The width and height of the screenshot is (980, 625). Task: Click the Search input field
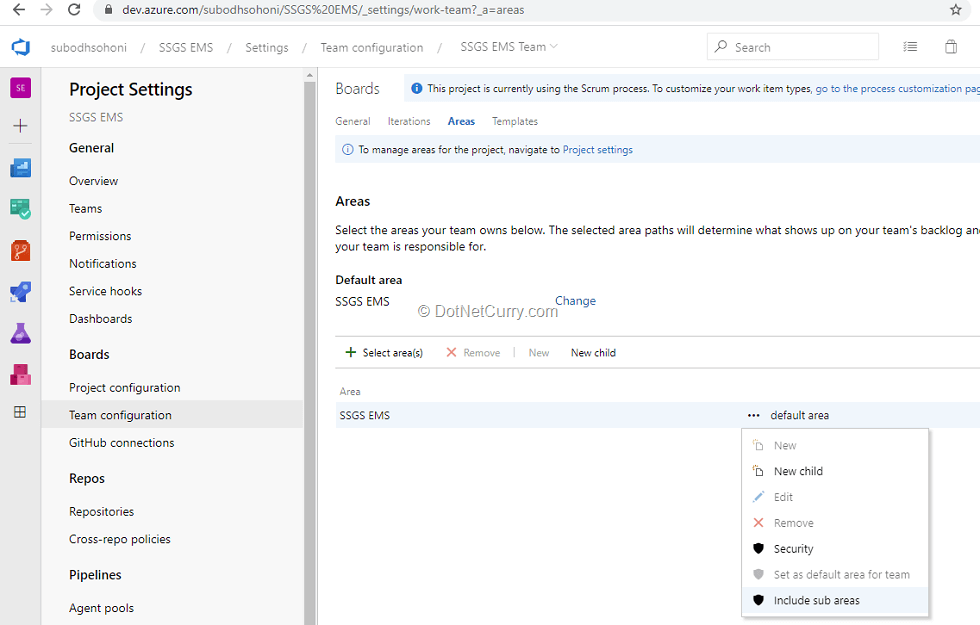(x=800, y=47)
